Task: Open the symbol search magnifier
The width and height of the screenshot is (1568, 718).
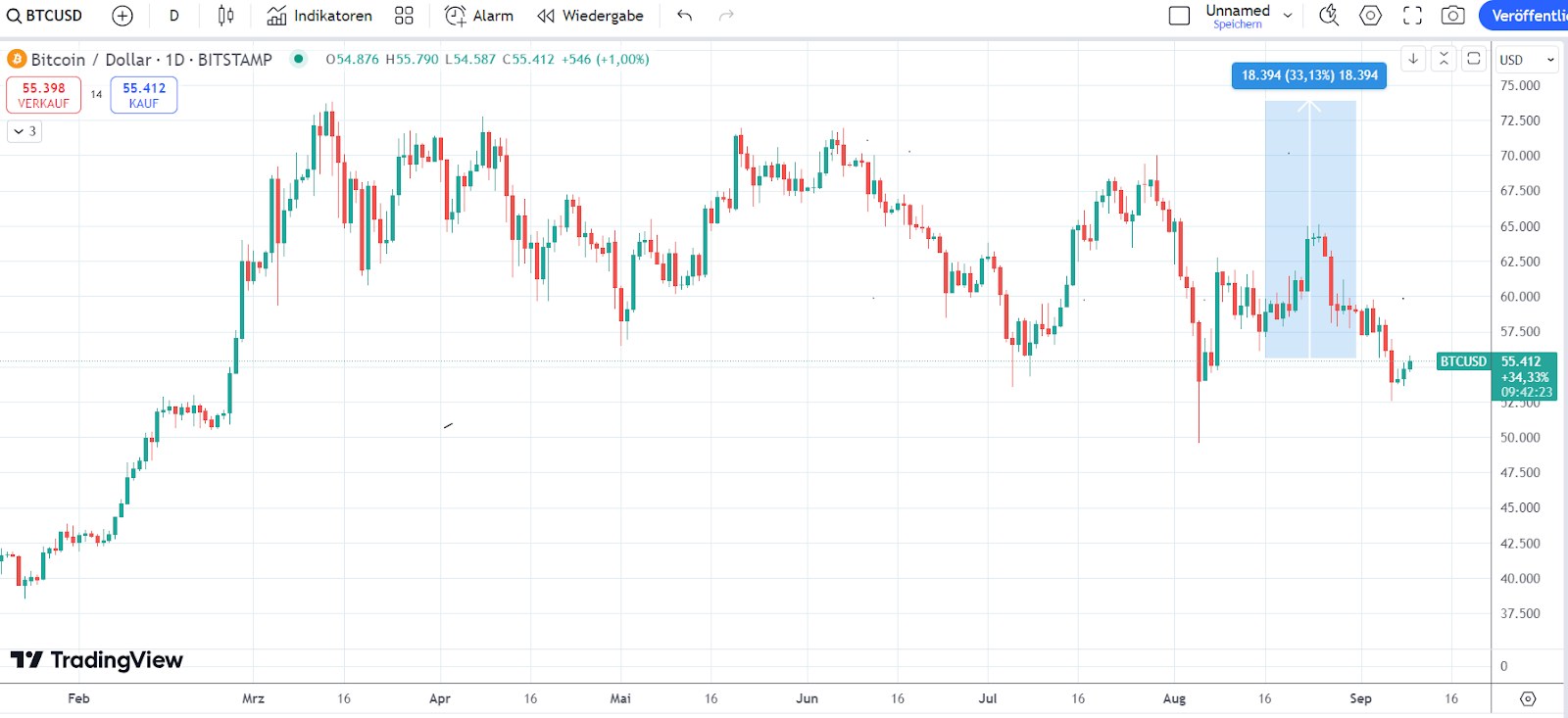Action: click(12, 15)
